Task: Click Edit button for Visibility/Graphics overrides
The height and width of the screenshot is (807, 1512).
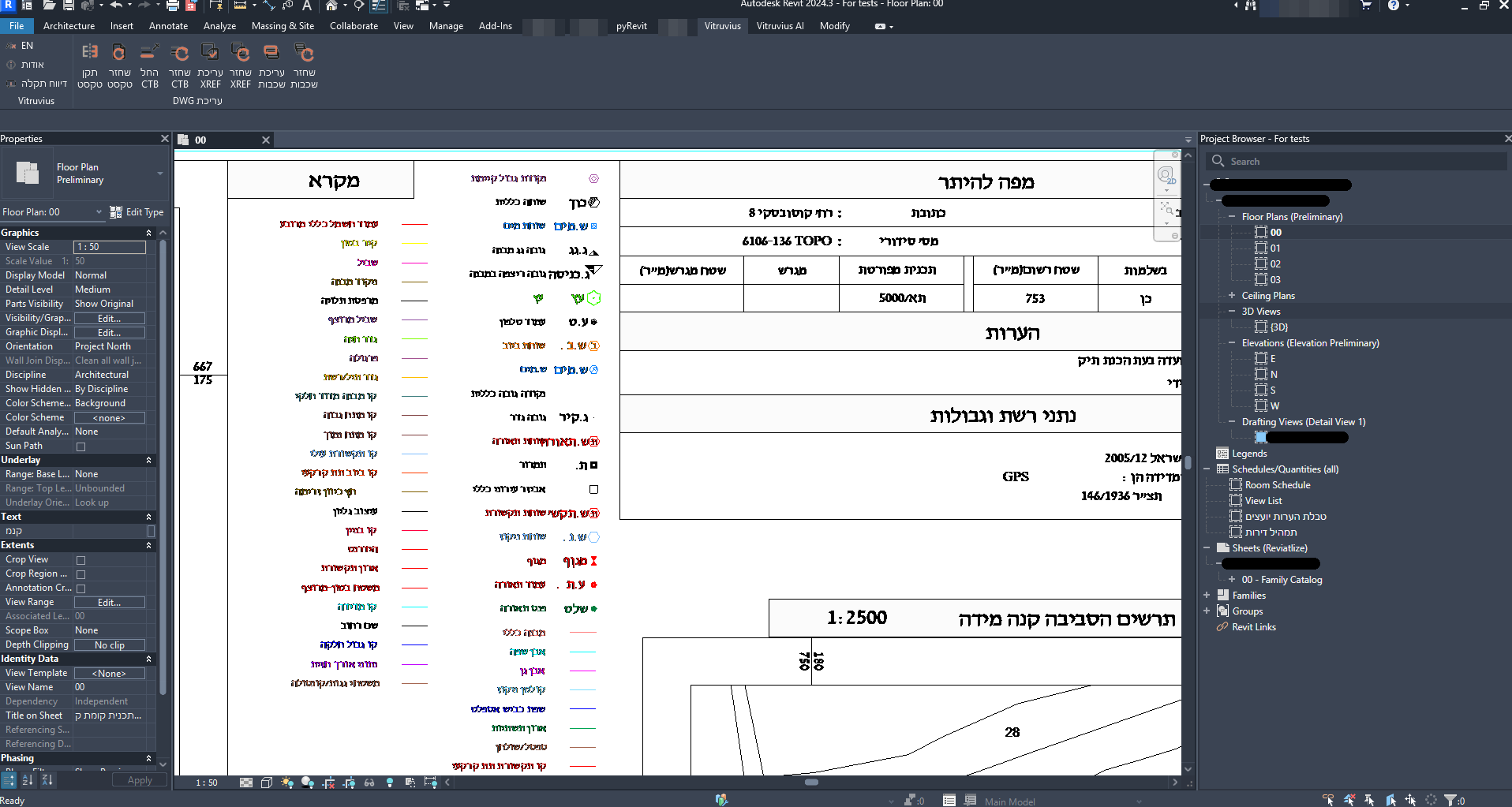Action: (x=110, y=319)
